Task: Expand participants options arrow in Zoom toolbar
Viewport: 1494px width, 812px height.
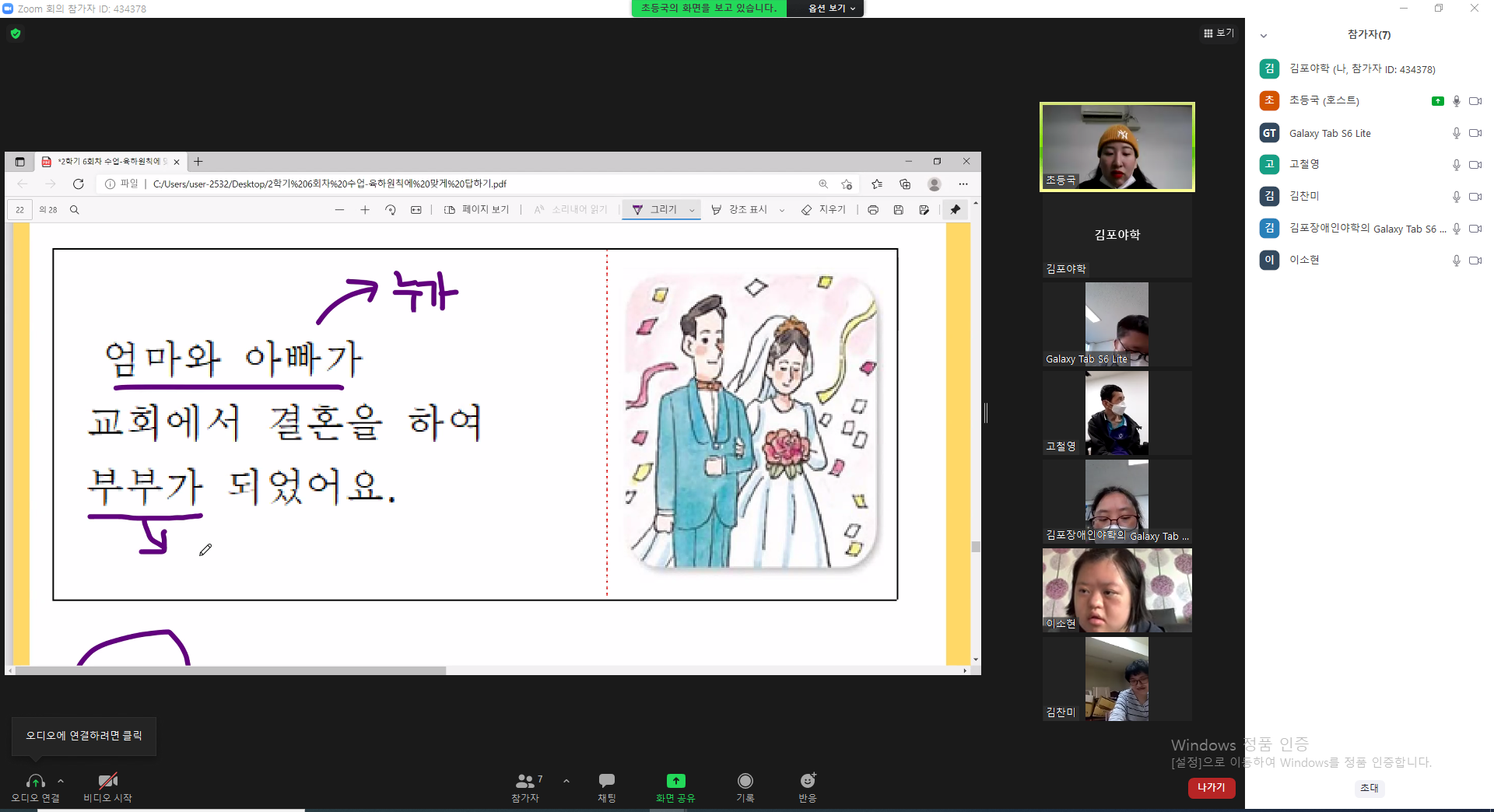Action: click(x=566, y=781)
